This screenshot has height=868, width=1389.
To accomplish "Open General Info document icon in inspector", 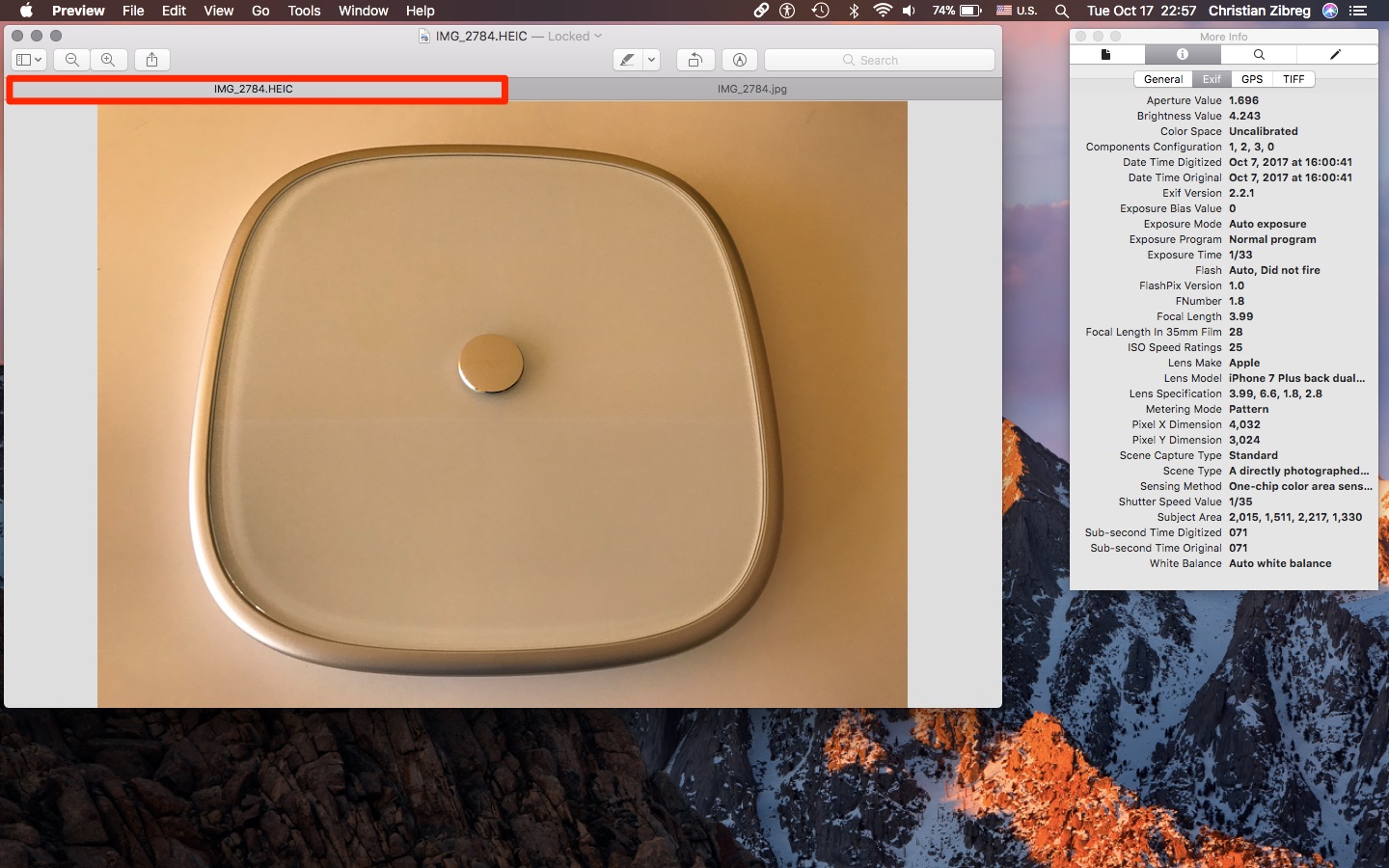I will coord(1106,55).
